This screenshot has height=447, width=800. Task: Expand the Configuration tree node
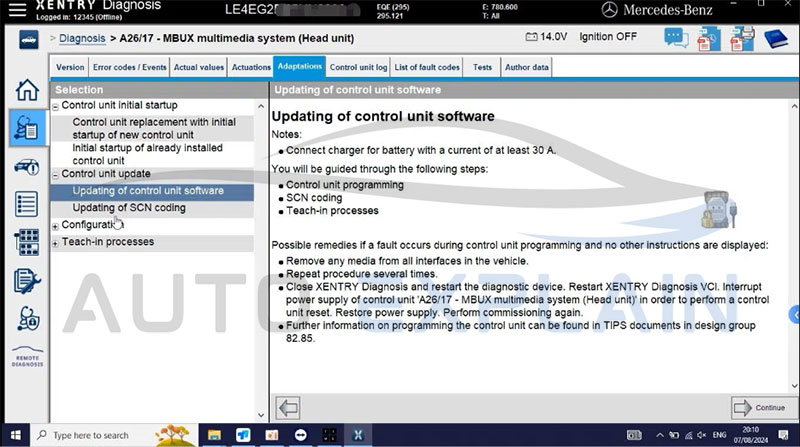(55, 226)
